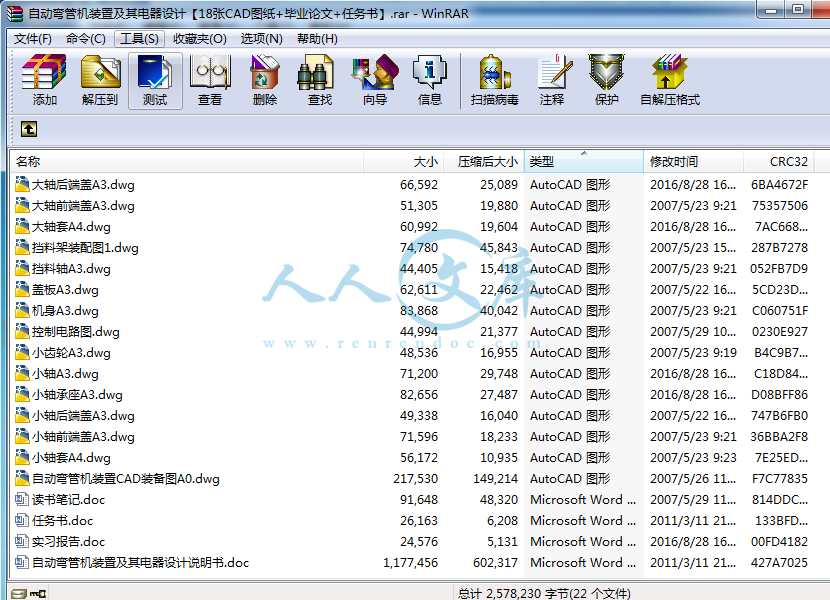Select file icon of 读书笔记.doc

(22, 499)
